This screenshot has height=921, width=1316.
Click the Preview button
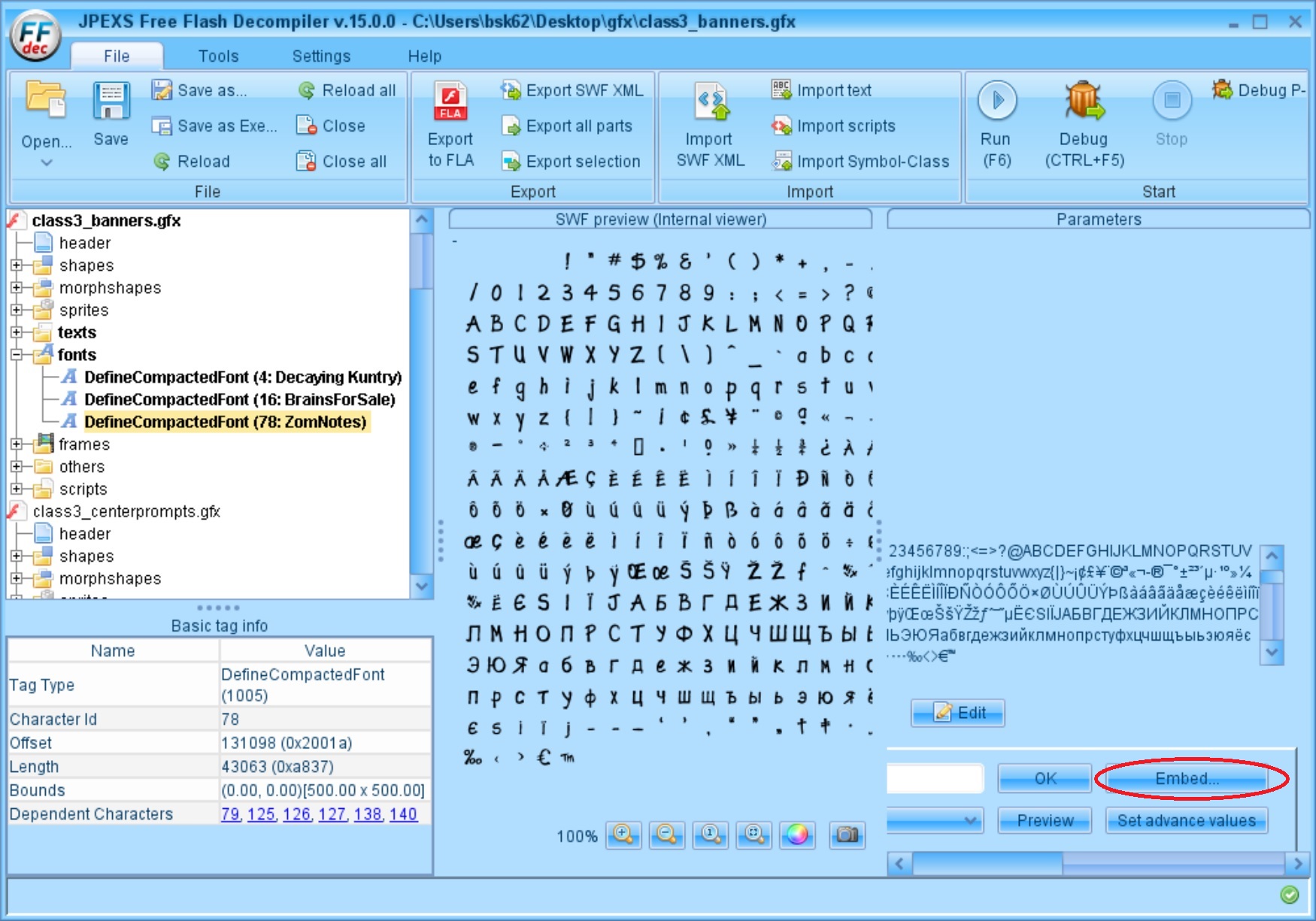click(x=1045, y=820)
